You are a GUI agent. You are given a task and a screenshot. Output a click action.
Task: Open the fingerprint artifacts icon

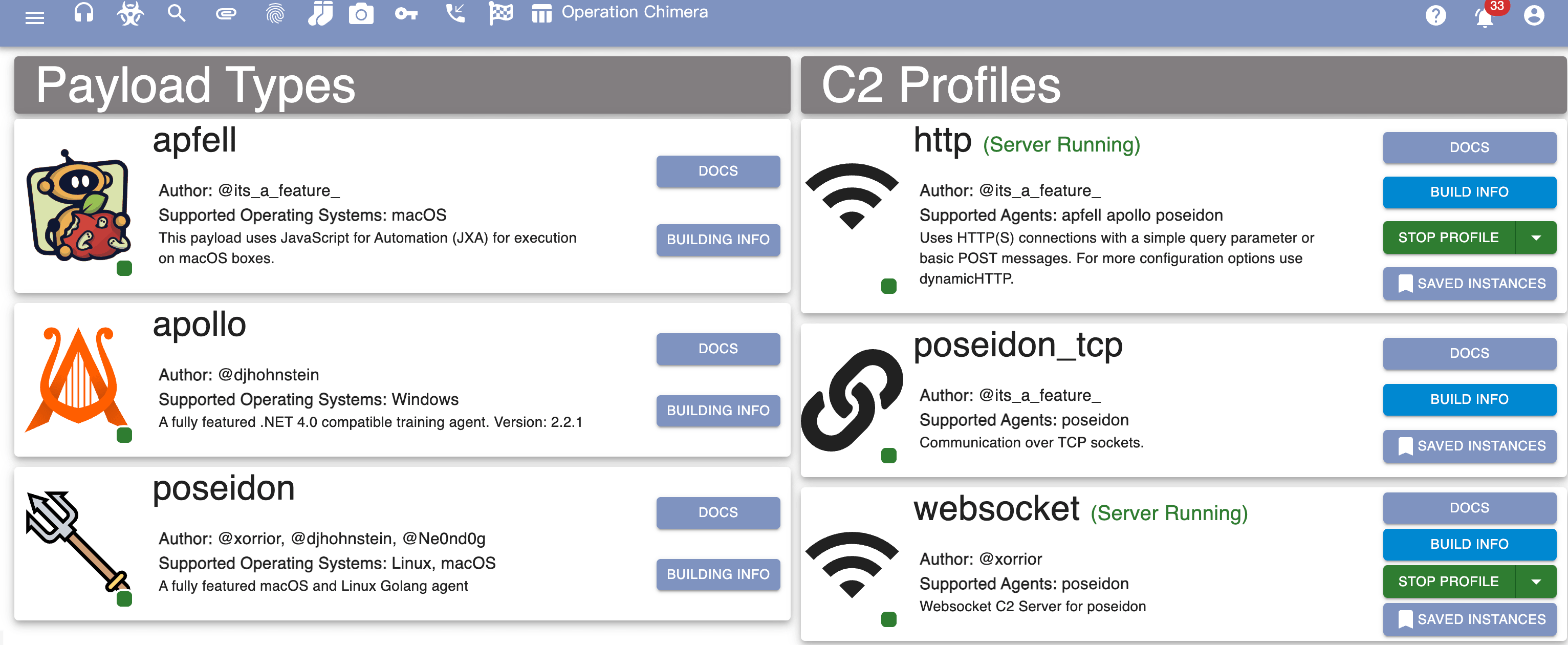(275, 13)
